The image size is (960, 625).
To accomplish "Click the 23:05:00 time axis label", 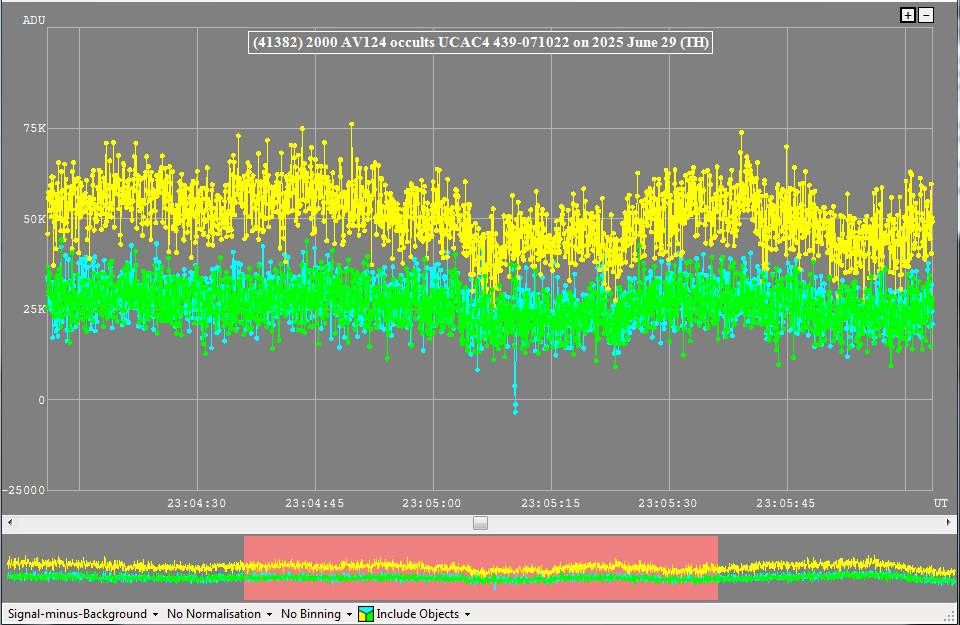I will click(433, 503).
